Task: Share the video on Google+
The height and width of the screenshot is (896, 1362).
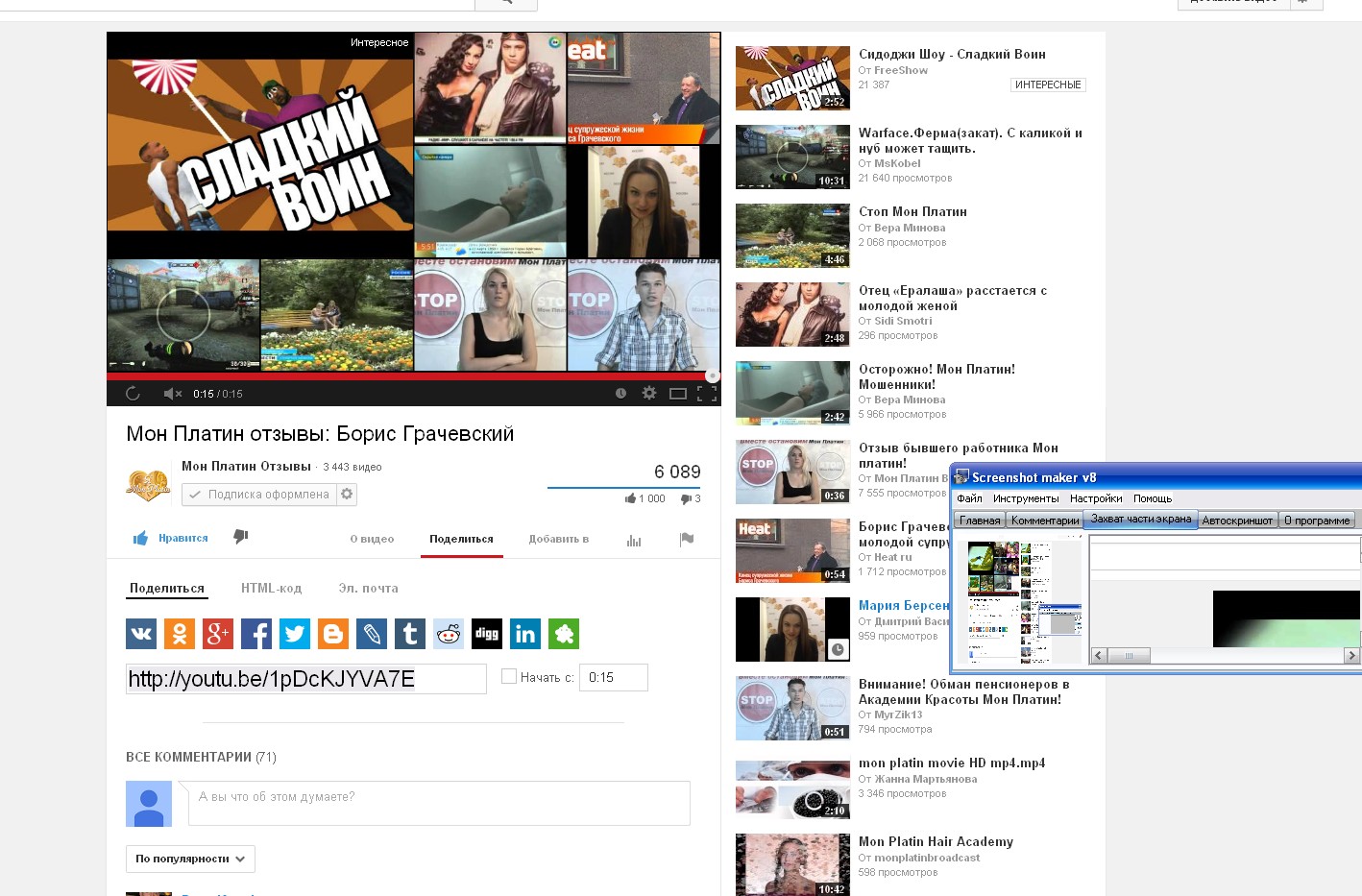Action: tap(218, 634)
